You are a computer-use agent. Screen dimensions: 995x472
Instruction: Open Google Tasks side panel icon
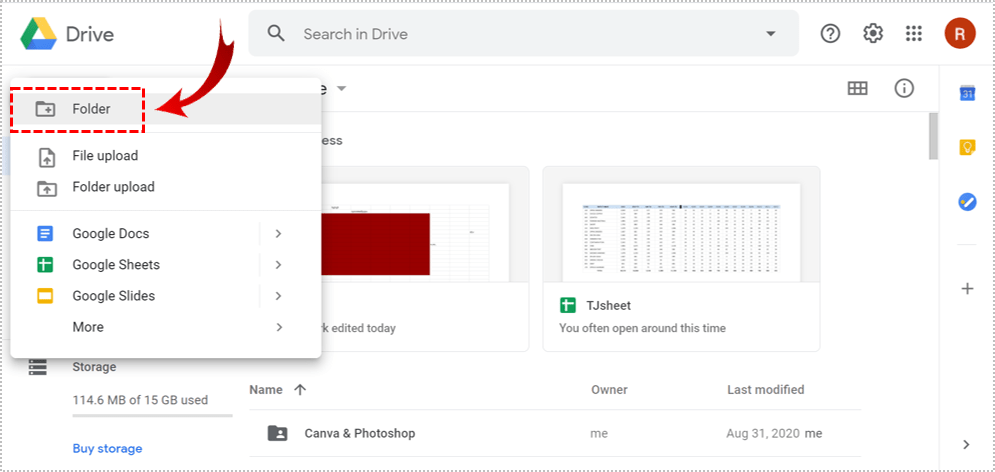[x=967, y=201]
